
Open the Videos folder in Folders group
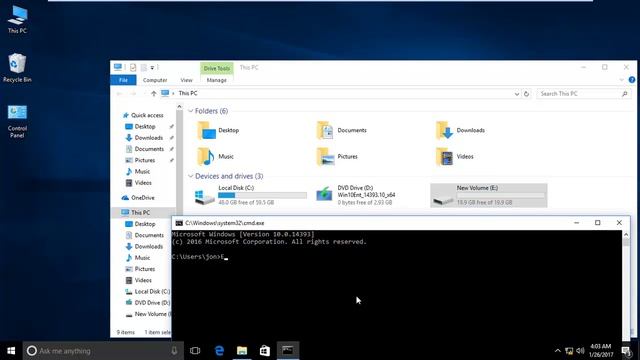pos(455,156)
